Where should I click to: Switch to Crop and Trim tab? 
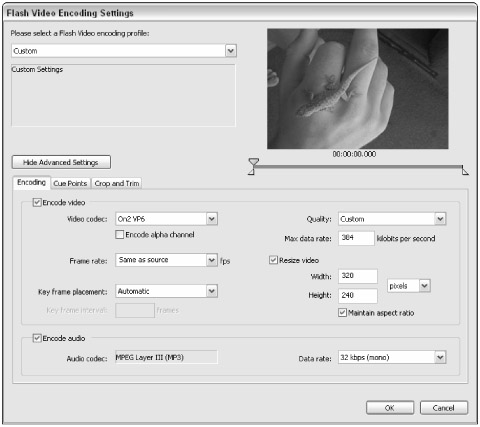pos(117,183)
